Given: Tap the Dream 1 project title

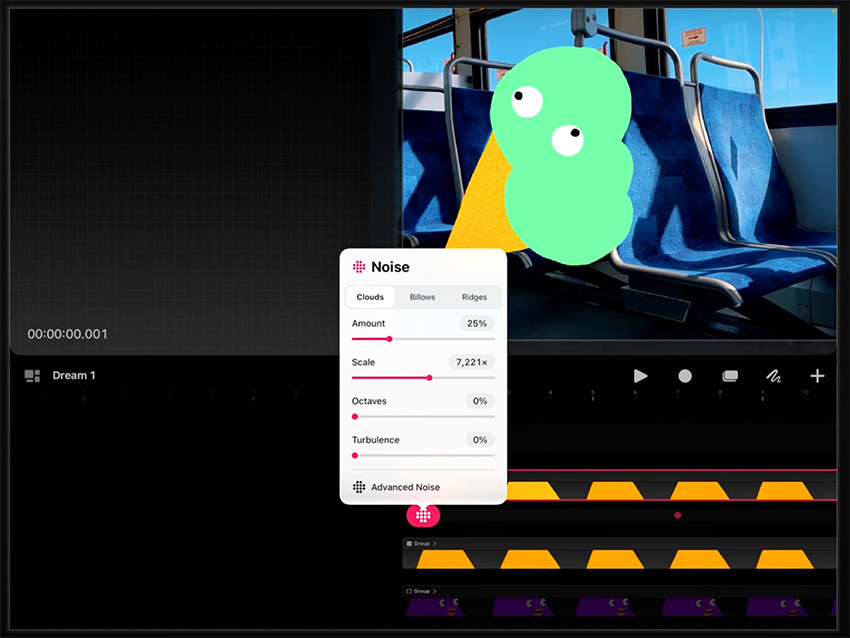Looking at the screenshot, I should [x=74, y=375].
